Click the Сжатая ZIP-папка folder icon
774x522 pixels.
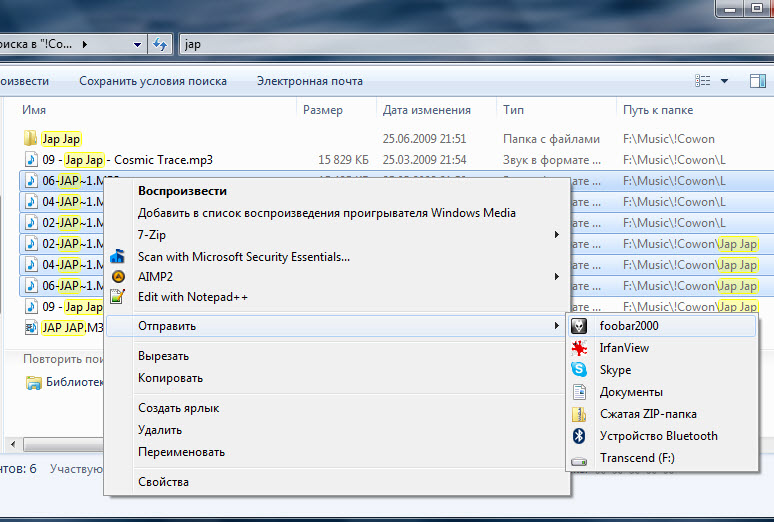(x=579, y=414)
